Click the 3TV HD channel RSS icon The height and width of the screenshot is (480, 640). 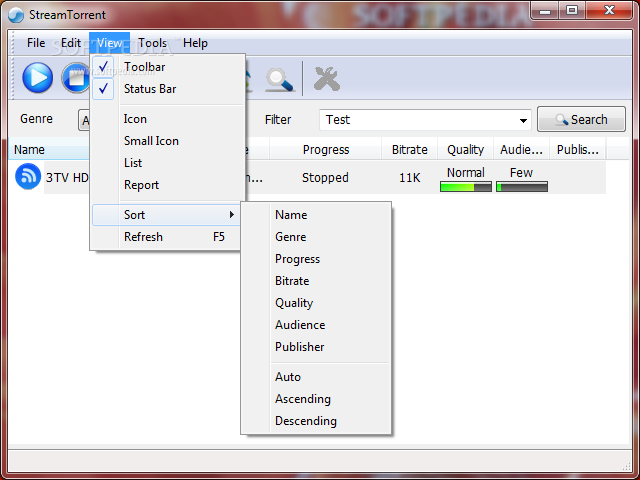pyautogui.click(x=28, y=176)
